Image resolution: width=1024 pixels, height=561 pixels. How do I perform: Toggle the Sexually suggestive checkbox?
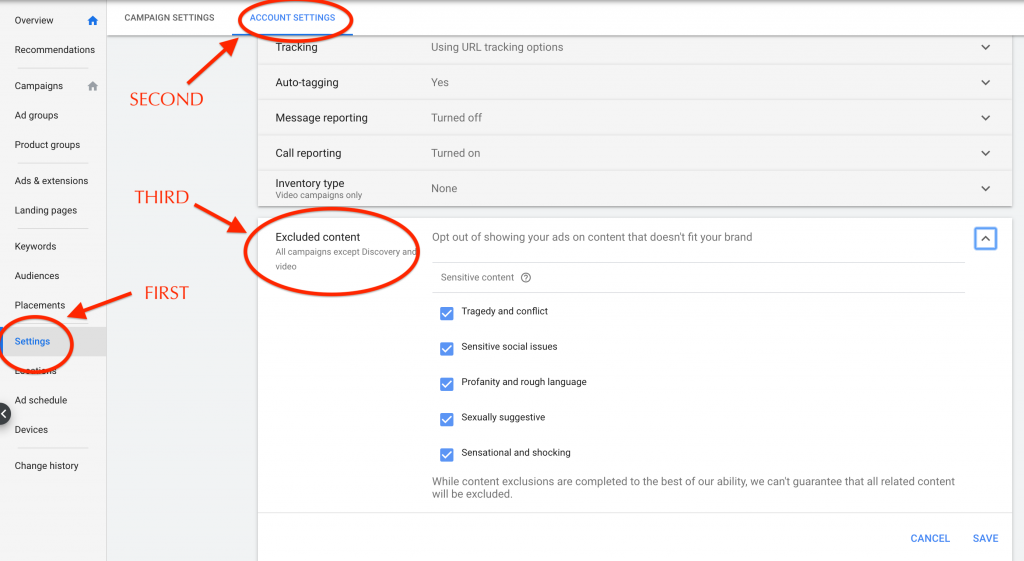[x=447, y=419]
